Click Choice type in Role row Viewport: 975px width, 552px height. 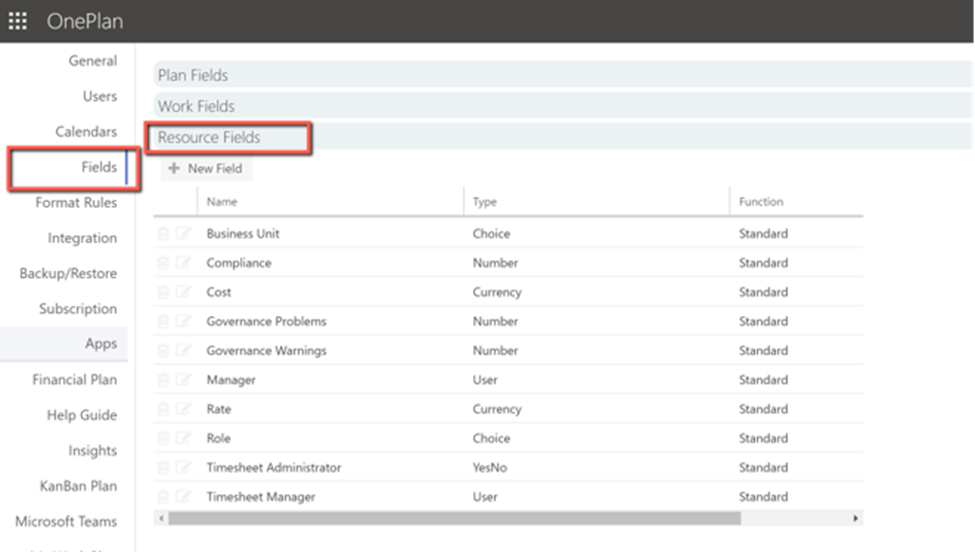click(x=491, y=438)
